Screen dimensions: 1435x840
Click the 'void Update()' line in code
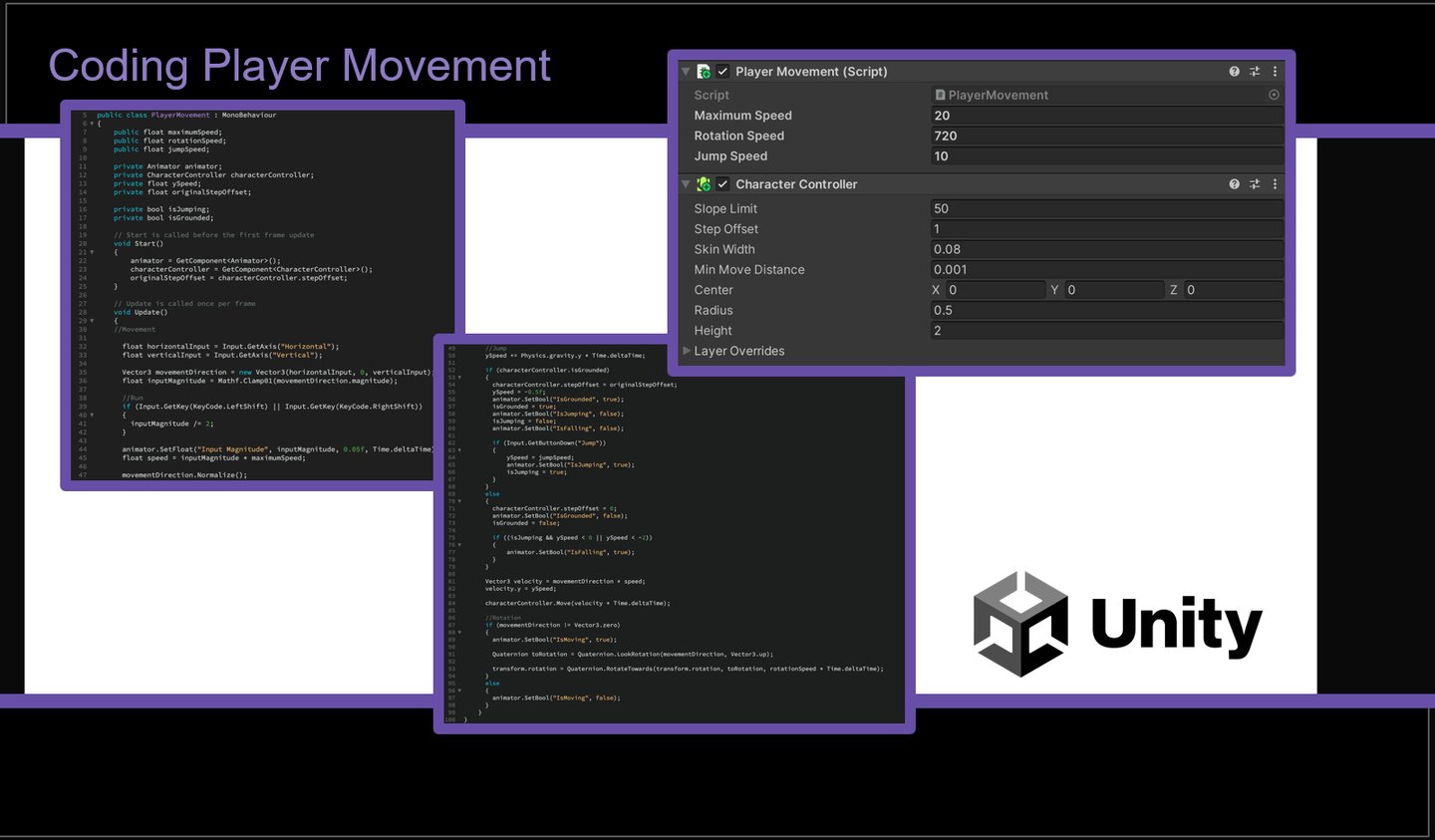tap(141, 312)
